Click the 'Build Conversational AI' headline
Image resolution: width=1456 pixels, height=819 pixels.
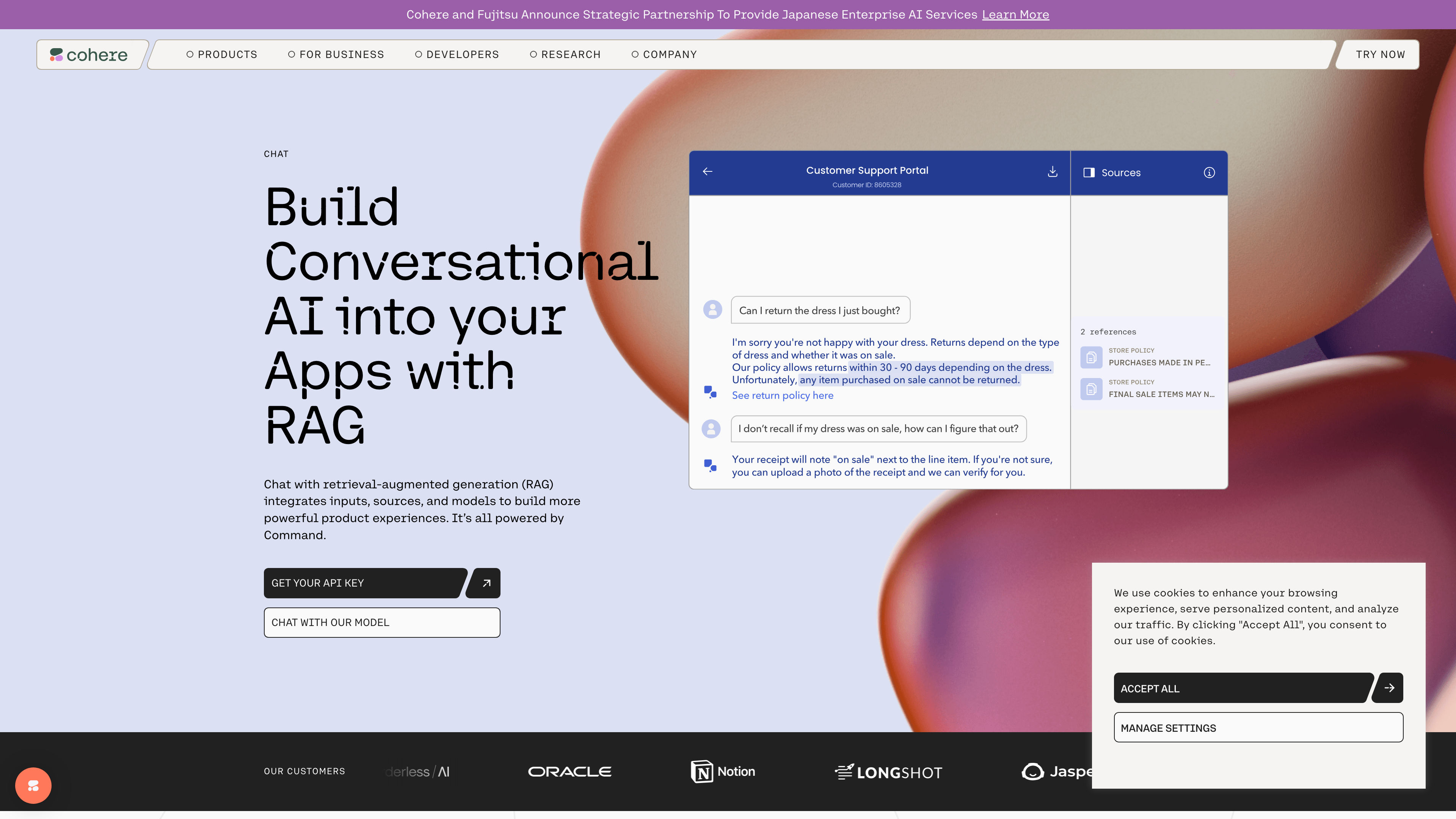(461, 315)
